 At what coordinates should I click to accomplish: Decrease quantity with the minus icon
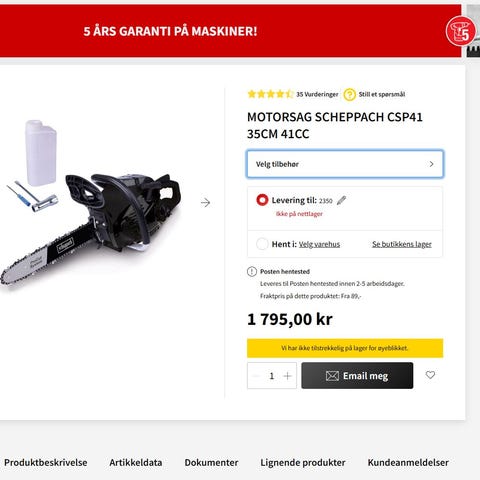[x=256, y=376]
